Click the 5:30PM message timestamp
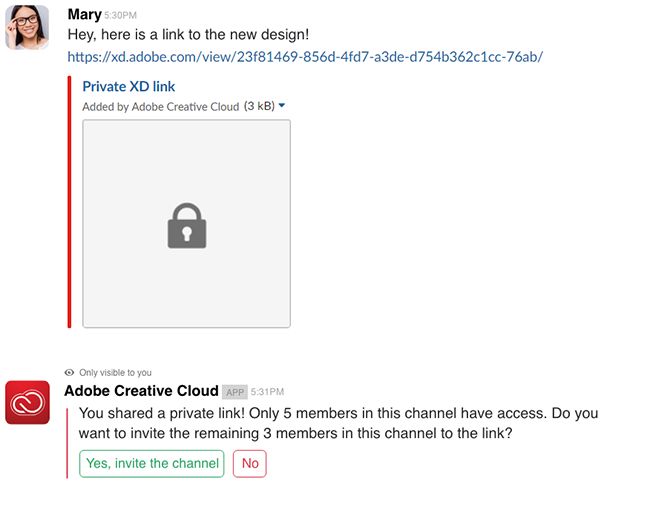This screenshot has height=525, width=650. 123,16
